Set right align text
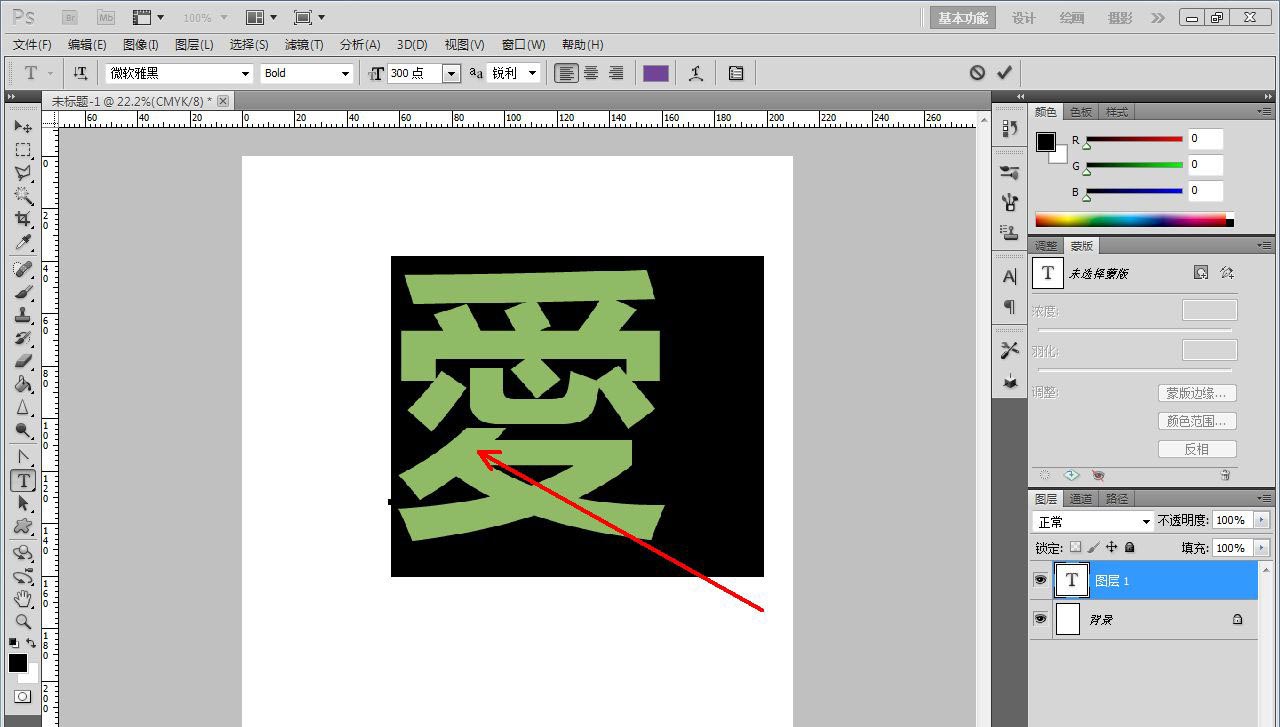The height and width of the screenshot is (727, 1280). tap(616, 73)
